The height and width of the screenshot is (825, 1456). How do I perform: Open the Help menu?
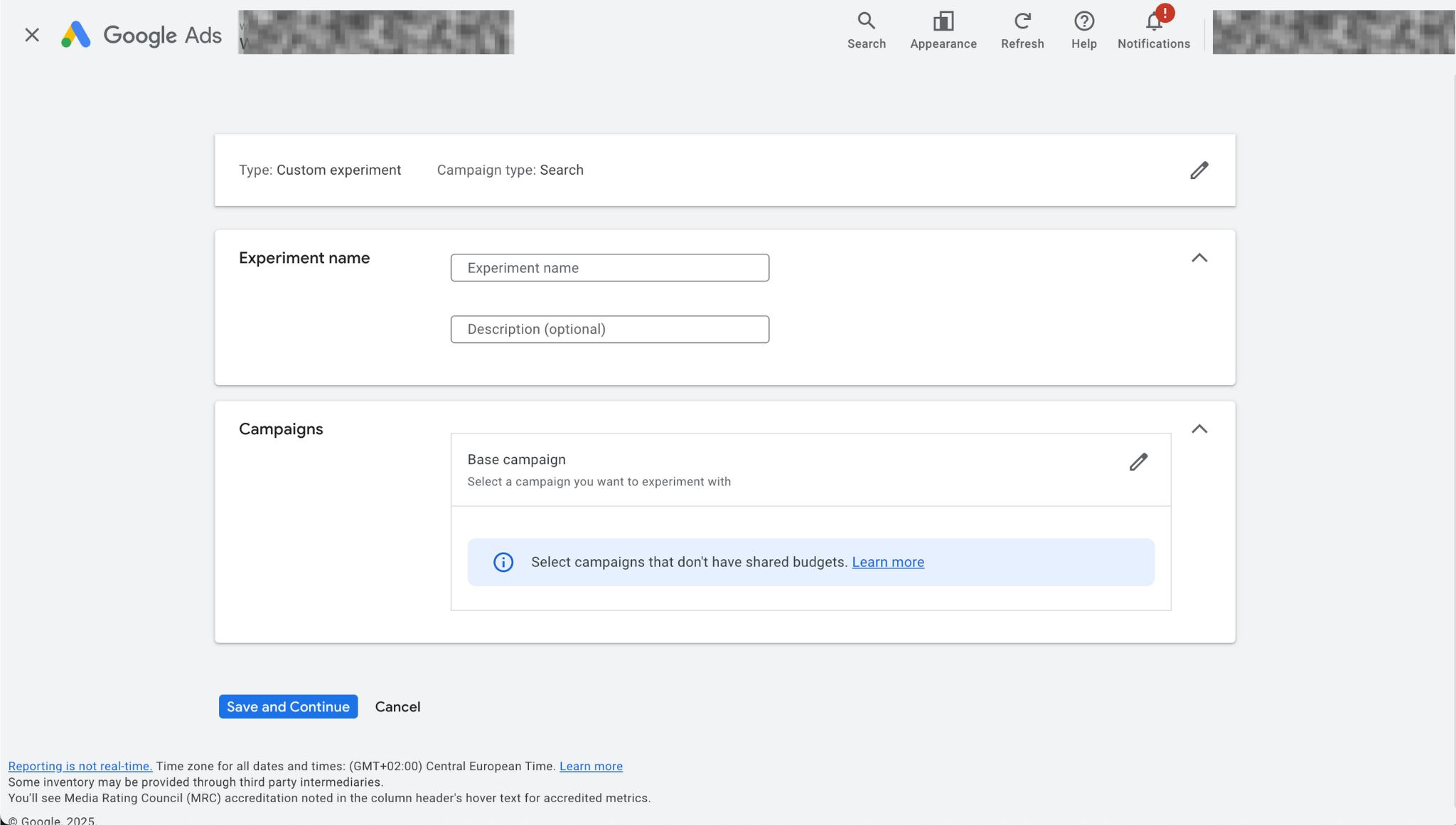pos(1083,31)
